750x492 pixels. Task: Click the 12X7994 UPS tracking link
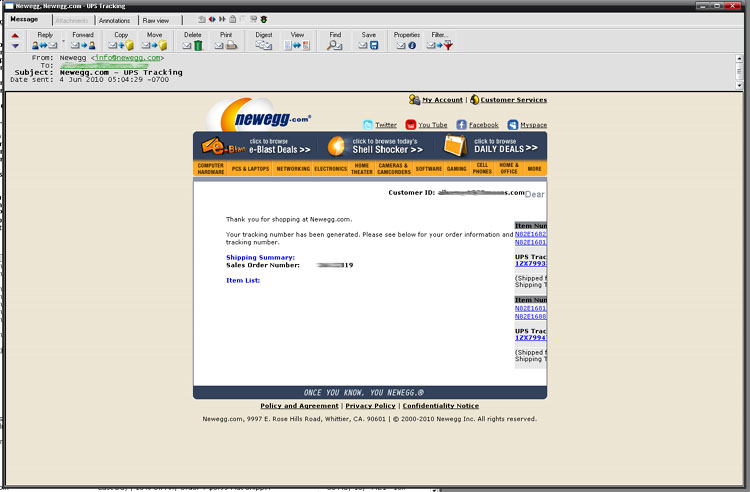530,338
